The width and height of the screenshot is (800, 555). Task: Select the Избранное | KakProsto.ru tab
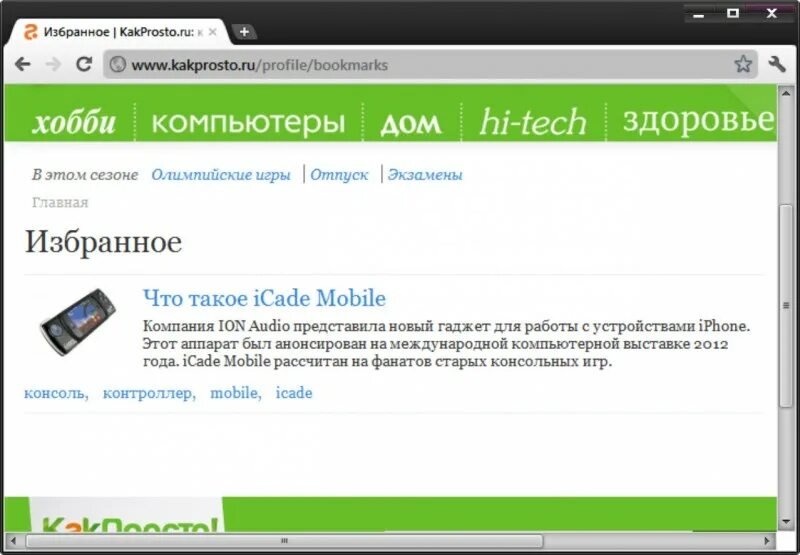tap(120, 32)
